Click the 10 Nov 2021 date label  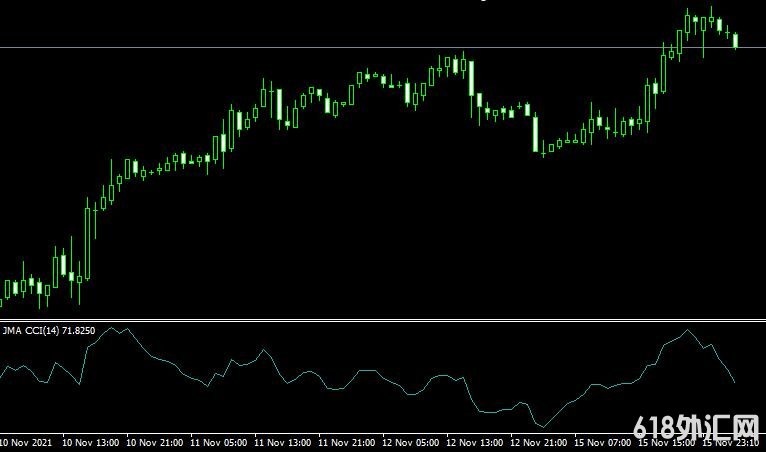point(26,443)
